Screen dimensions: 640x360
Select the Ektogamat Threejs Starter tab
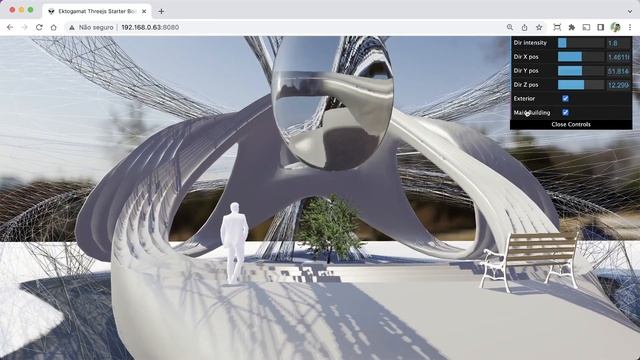tap(97, 11)
